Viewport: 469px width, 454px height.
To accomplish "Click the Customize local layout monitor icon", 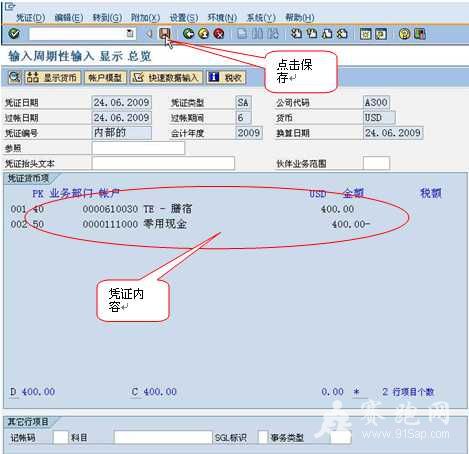I will [x=420, y=34].
